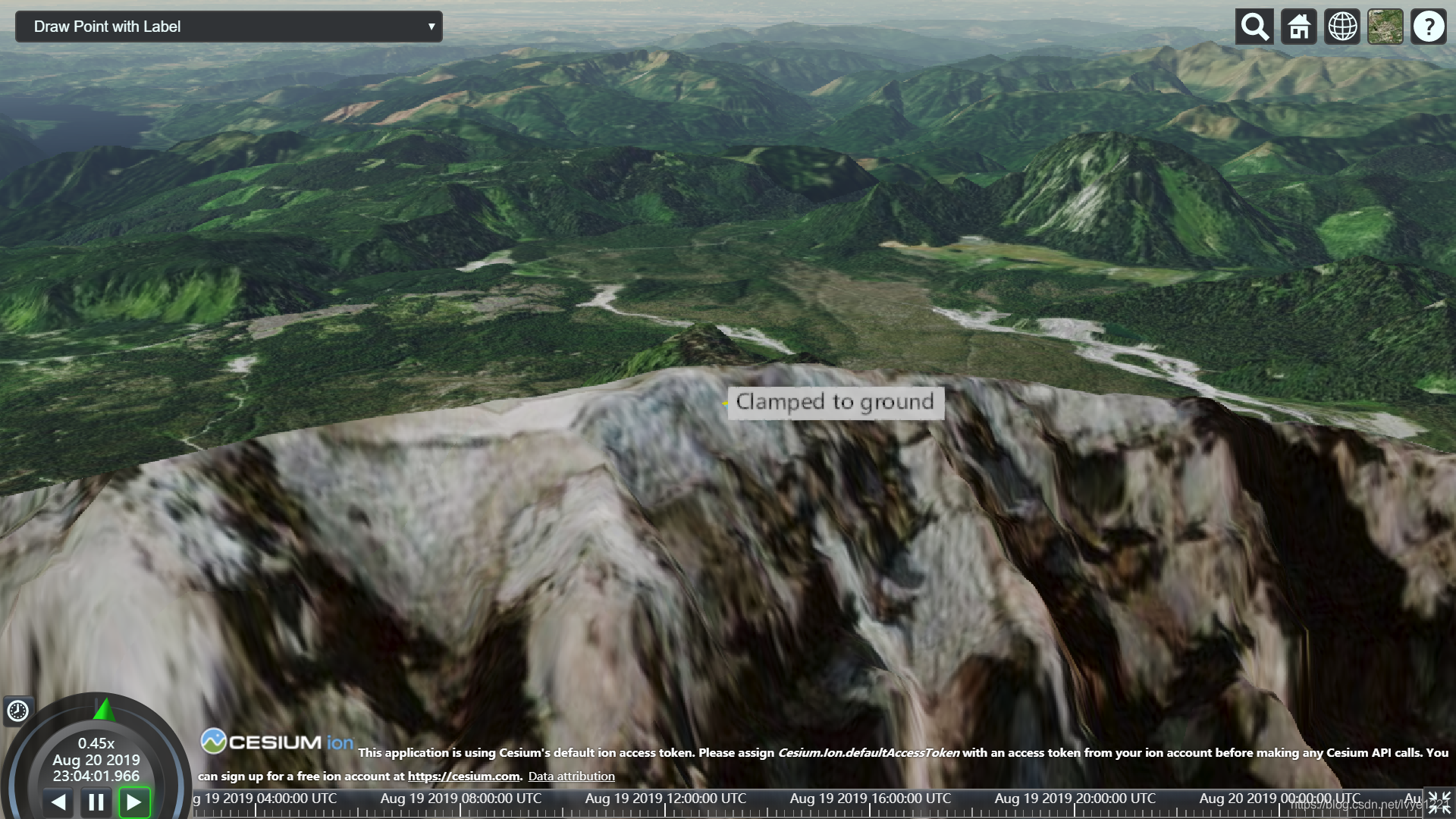Image resolution: width=1456 pixels, height=819 pixels.
Task: Click the Cesium ion logo
Action: [278, 742]
